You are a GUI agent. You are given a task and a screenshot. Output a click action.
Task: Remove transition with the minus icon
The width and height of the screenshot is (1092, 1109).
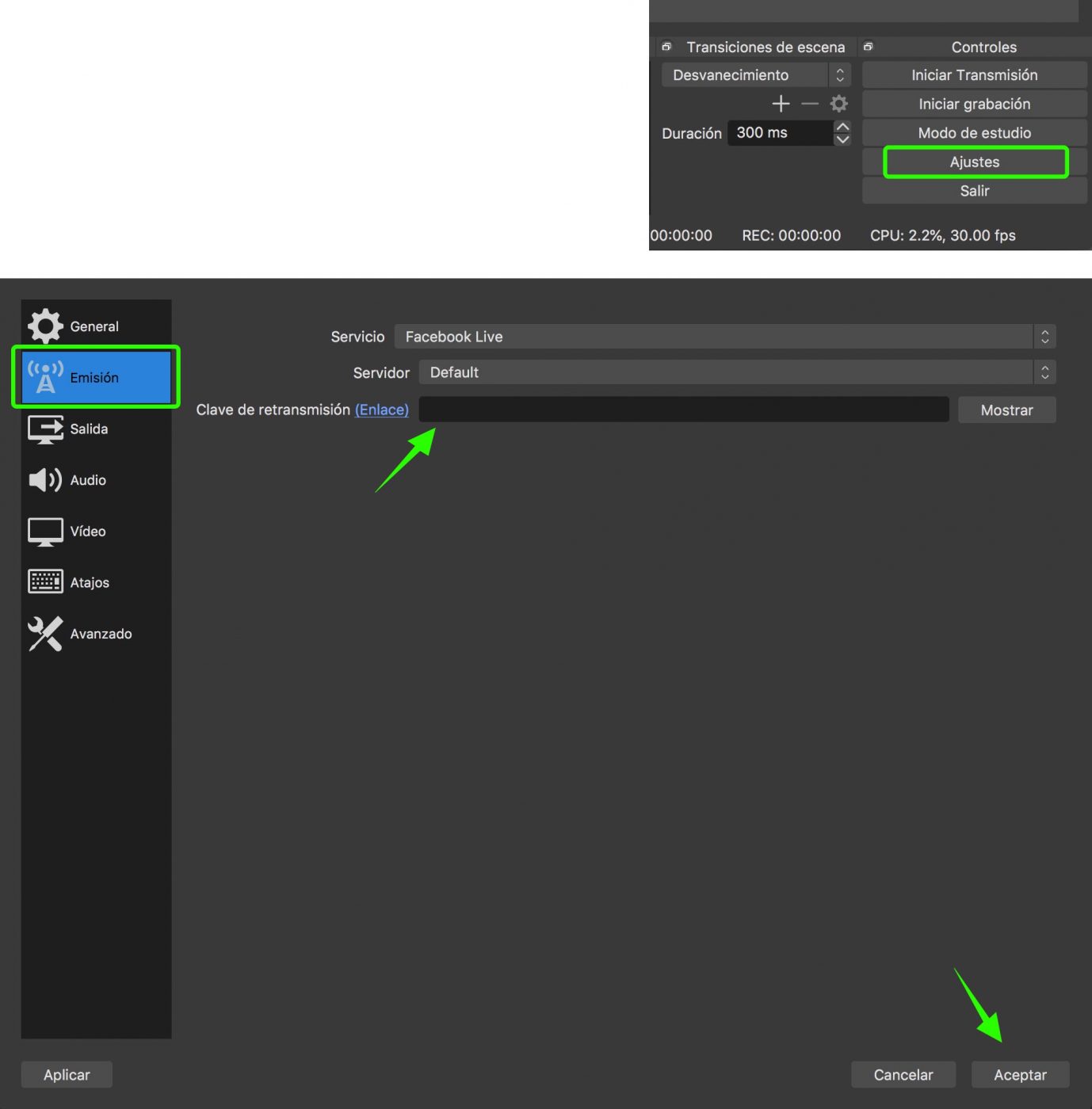pos(809,104)
